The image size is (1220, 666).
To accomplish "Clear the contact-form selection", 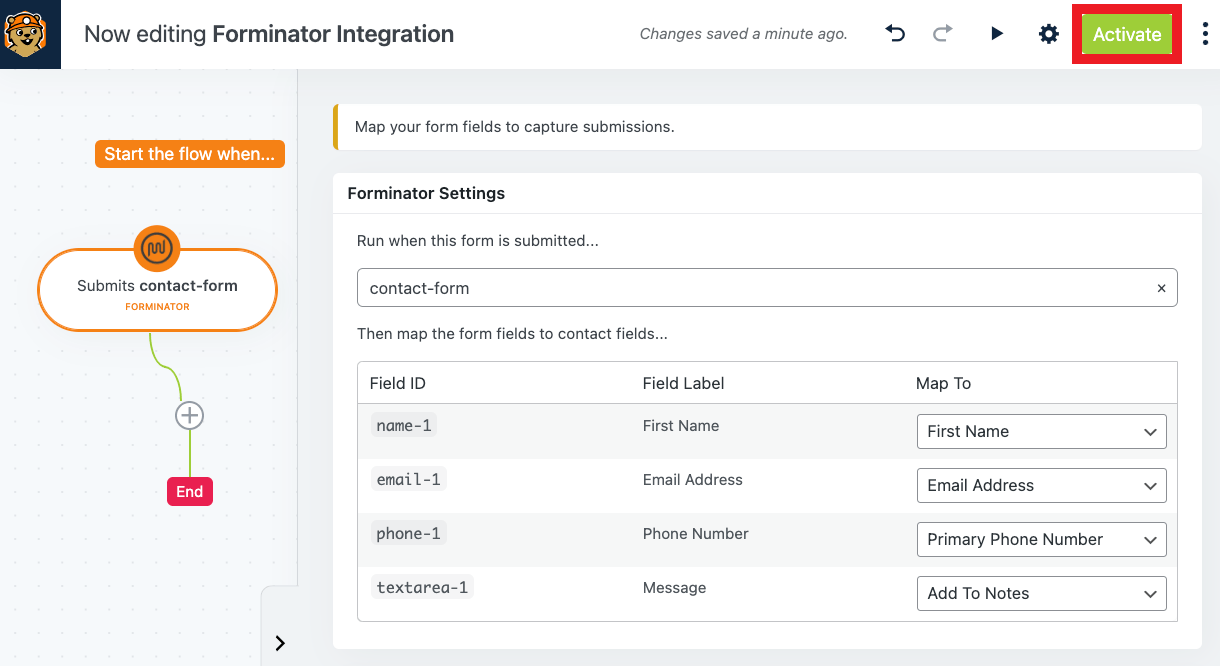I will pyautogui.click(x=1161, y=288).
